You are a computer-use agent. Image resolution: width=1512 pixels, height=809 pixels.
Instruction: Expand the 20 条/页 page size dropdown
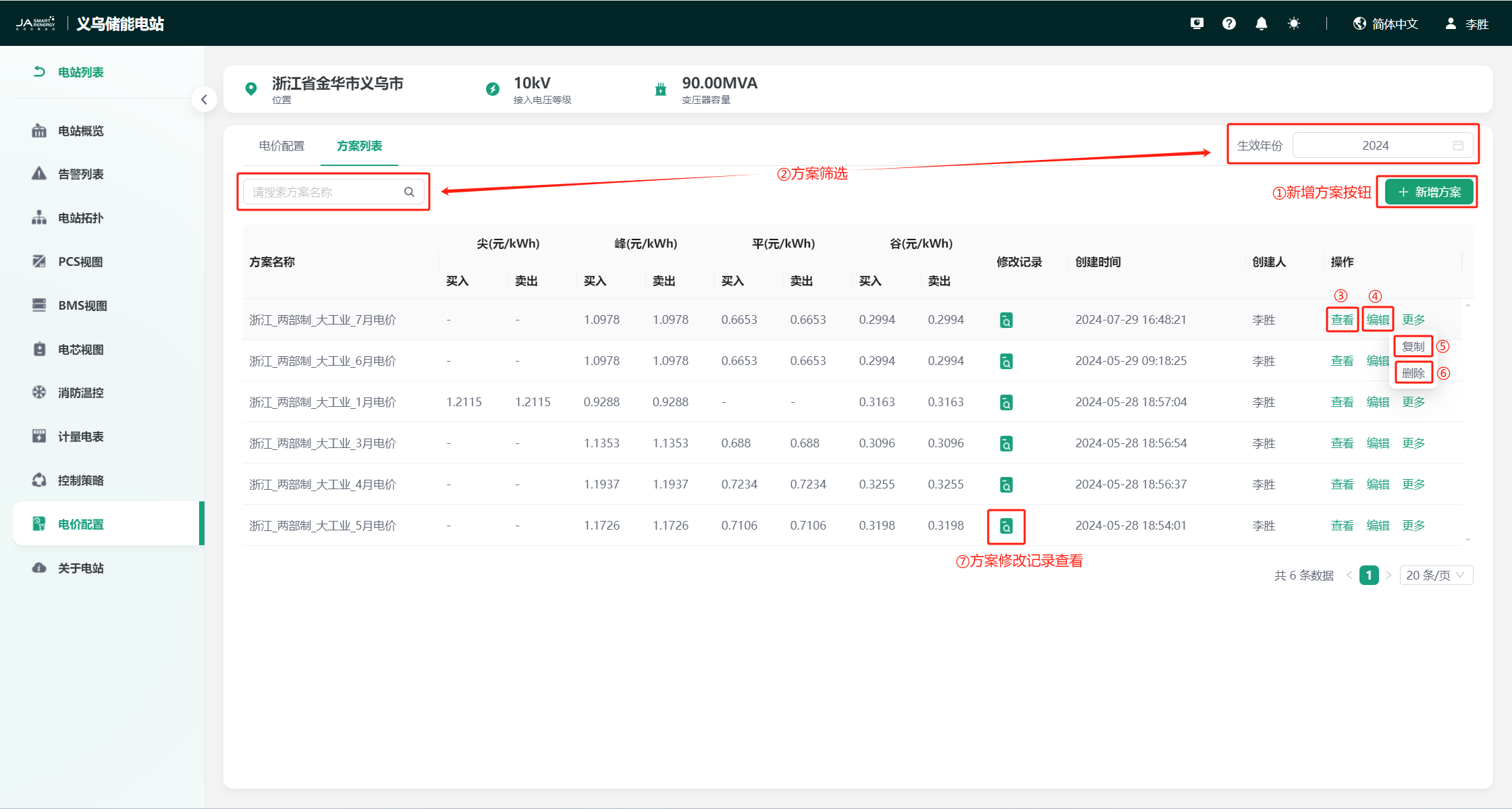pyautogui.click(x=1436, y=576)
